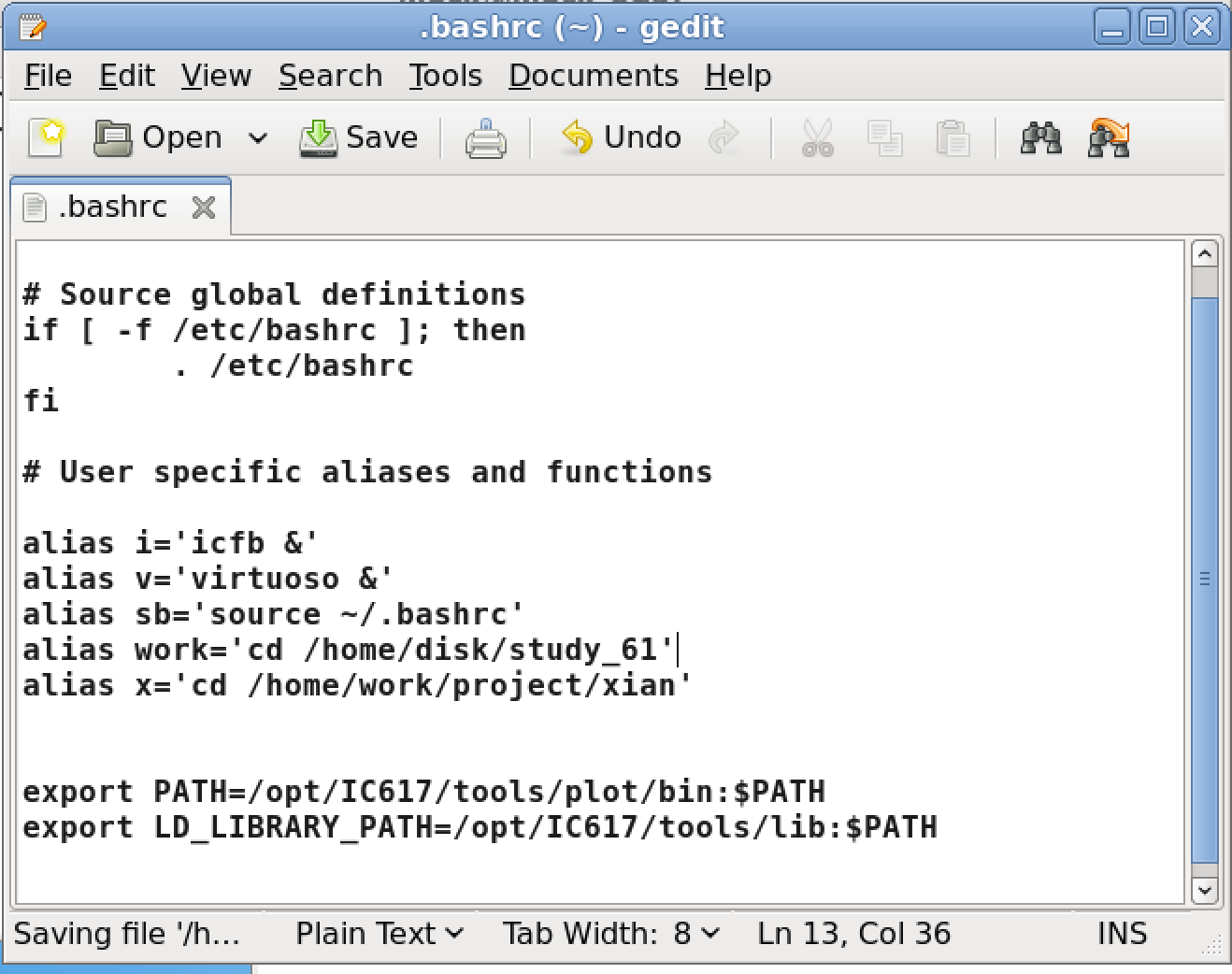Expand the Open recent files dropdown arrow
The image size is (1232, 974).
tap(258, 138)
